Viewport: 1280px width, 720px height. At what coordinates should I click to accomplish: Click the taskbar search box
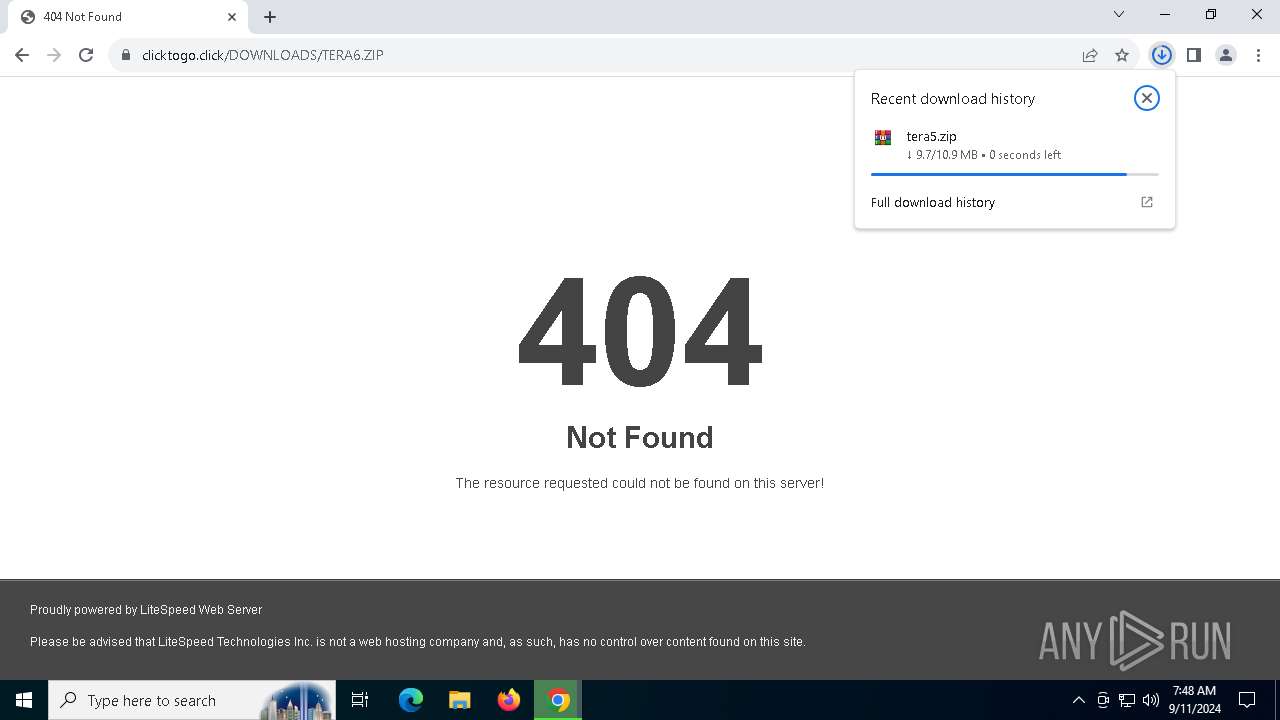click(x=192, y=700)
